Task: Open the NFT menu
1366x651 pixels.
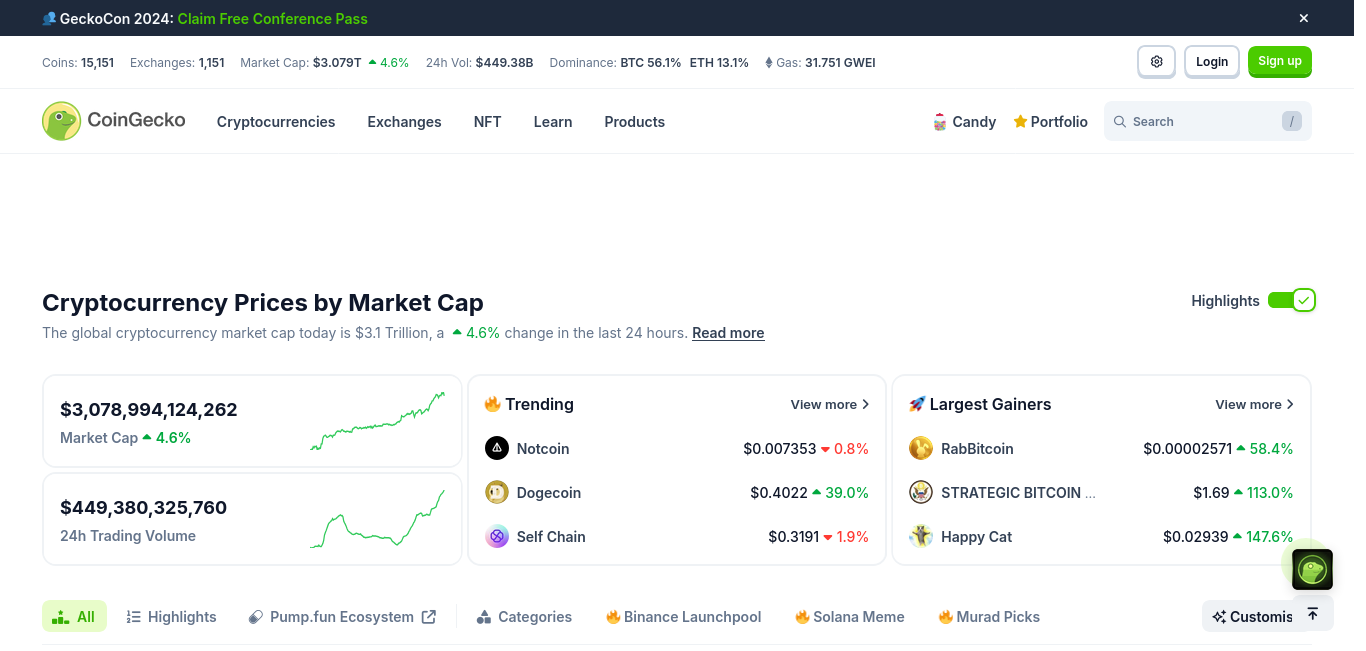Action: 487,122
